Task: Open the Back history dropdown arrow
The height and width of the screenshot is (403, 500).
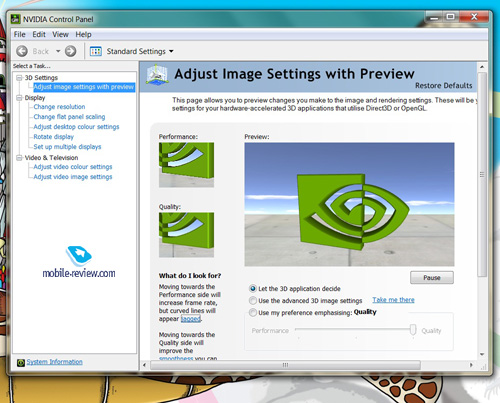Action: tap(58, 51)
